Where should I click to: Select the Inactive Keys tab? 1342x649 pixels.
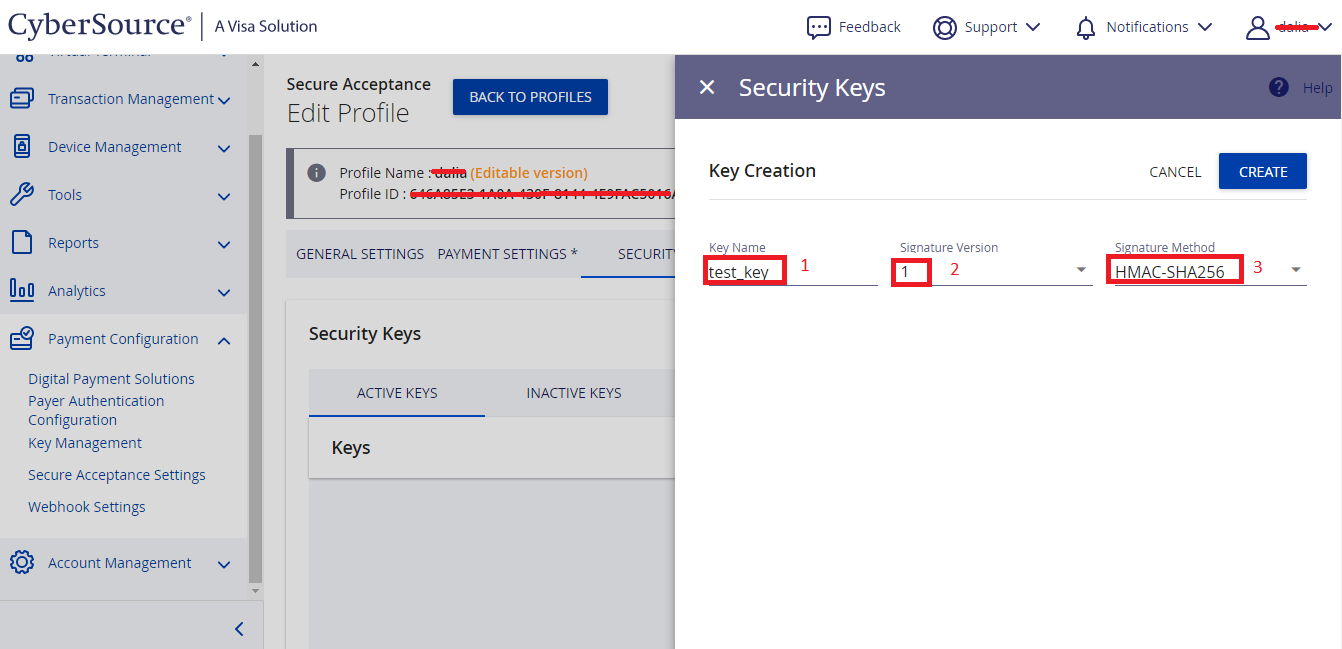coord(574,393)
